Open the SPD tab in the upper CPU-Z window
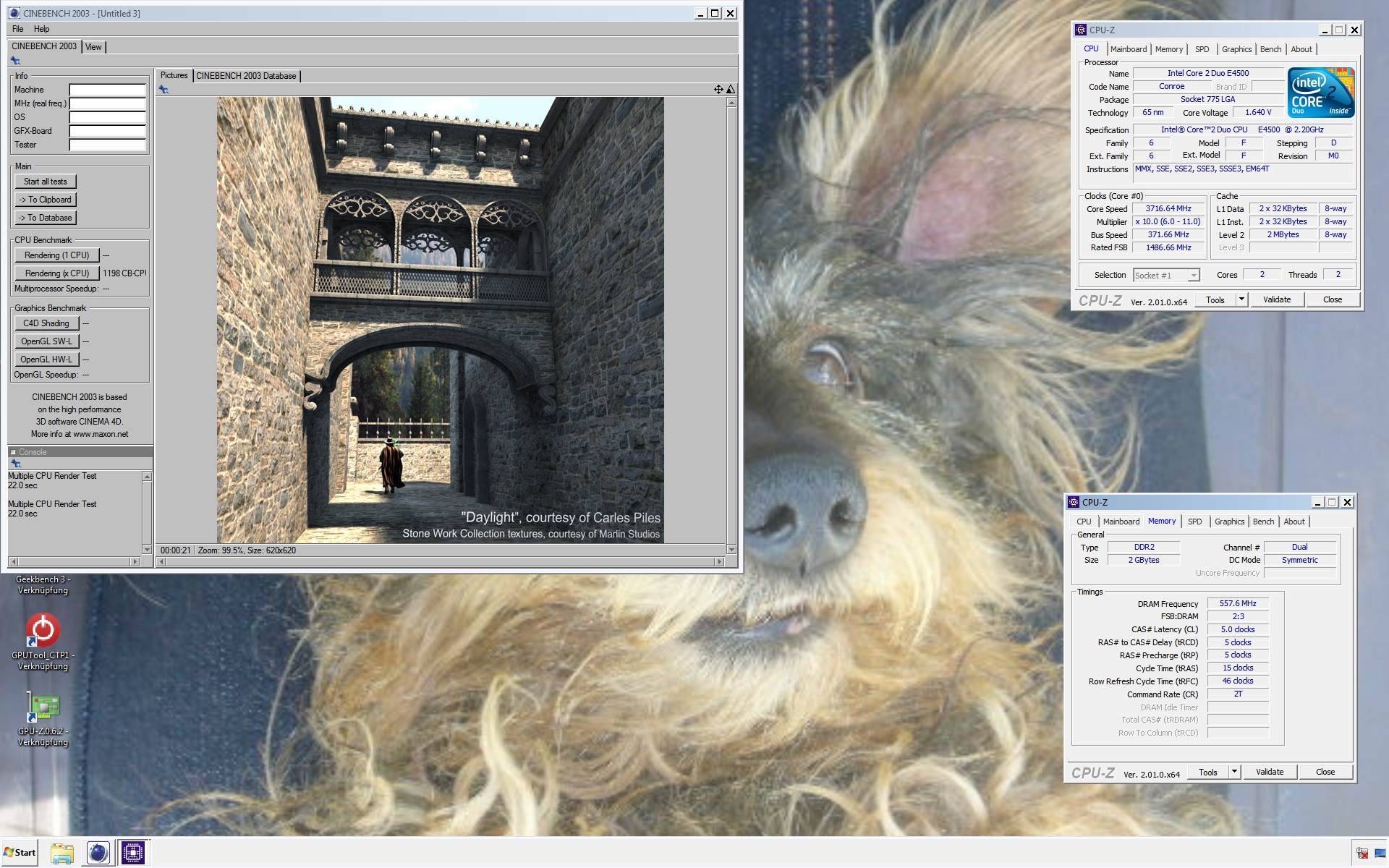Image resolution: width=1389 pixels, height=868 pixels. pos(1202,49)
